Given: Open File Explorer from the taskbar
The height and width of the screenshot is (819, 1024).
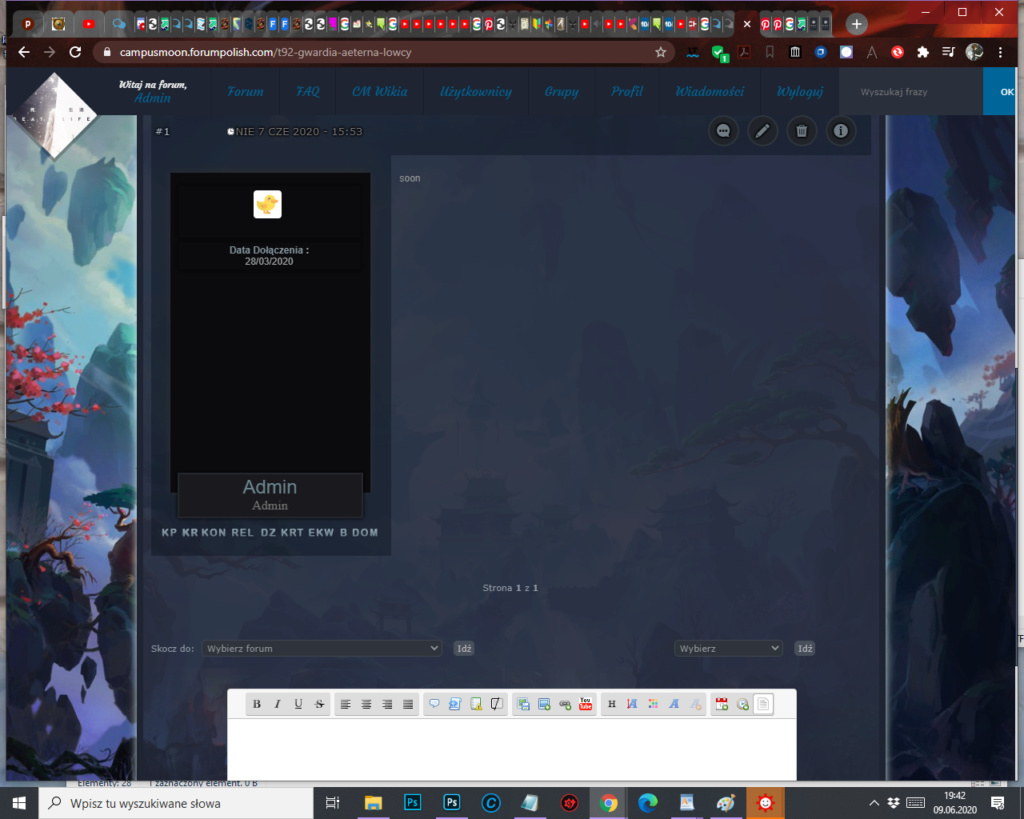Looking at the screenshot, I should [x=373, y=803].
